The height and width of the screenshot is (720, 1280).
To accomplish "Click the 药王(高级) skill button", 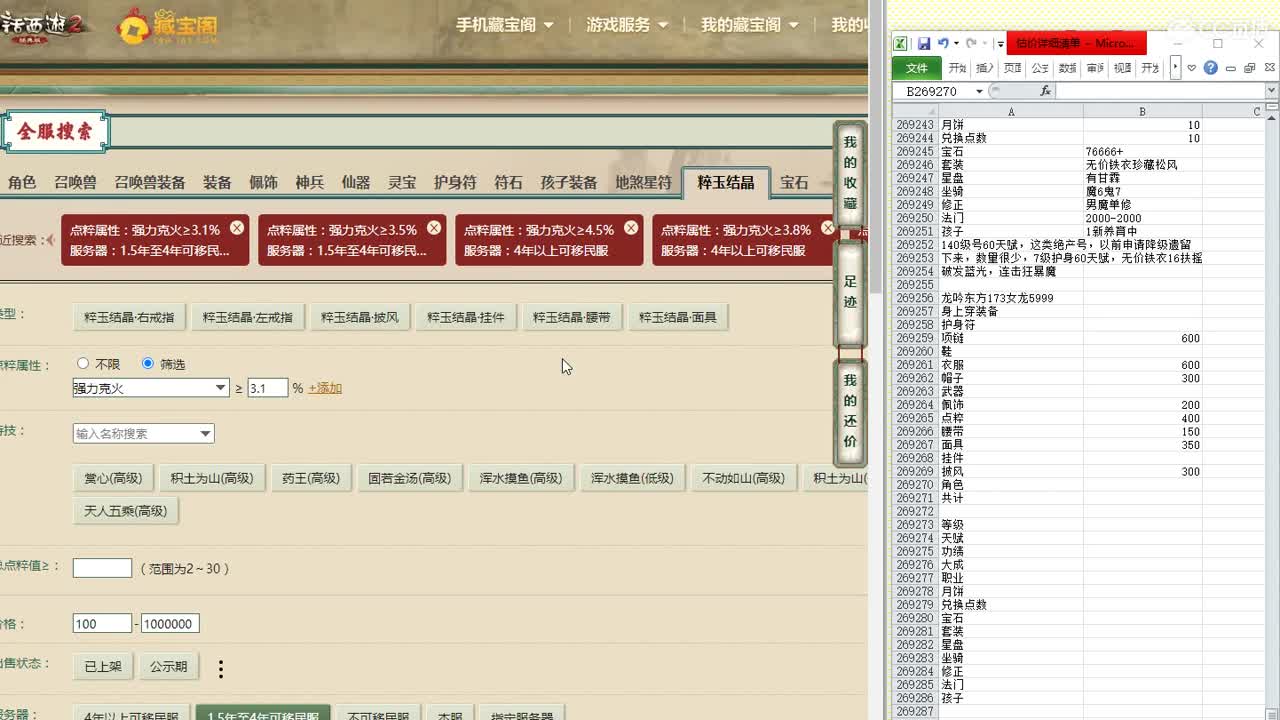I will pos(310,478).
